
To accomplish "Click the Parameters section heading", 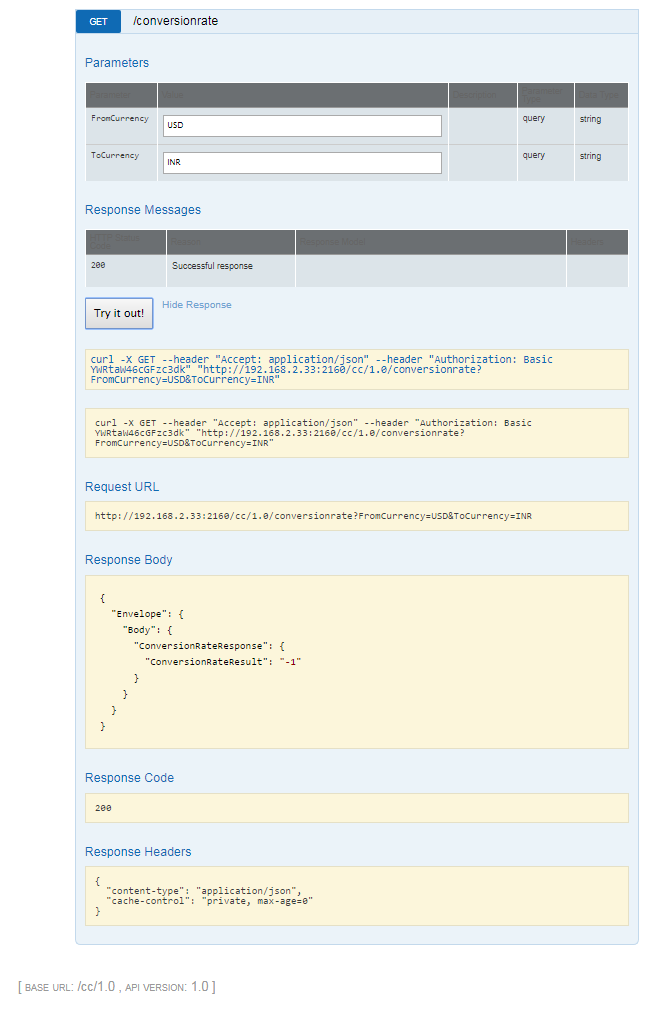I will (117, 63).
